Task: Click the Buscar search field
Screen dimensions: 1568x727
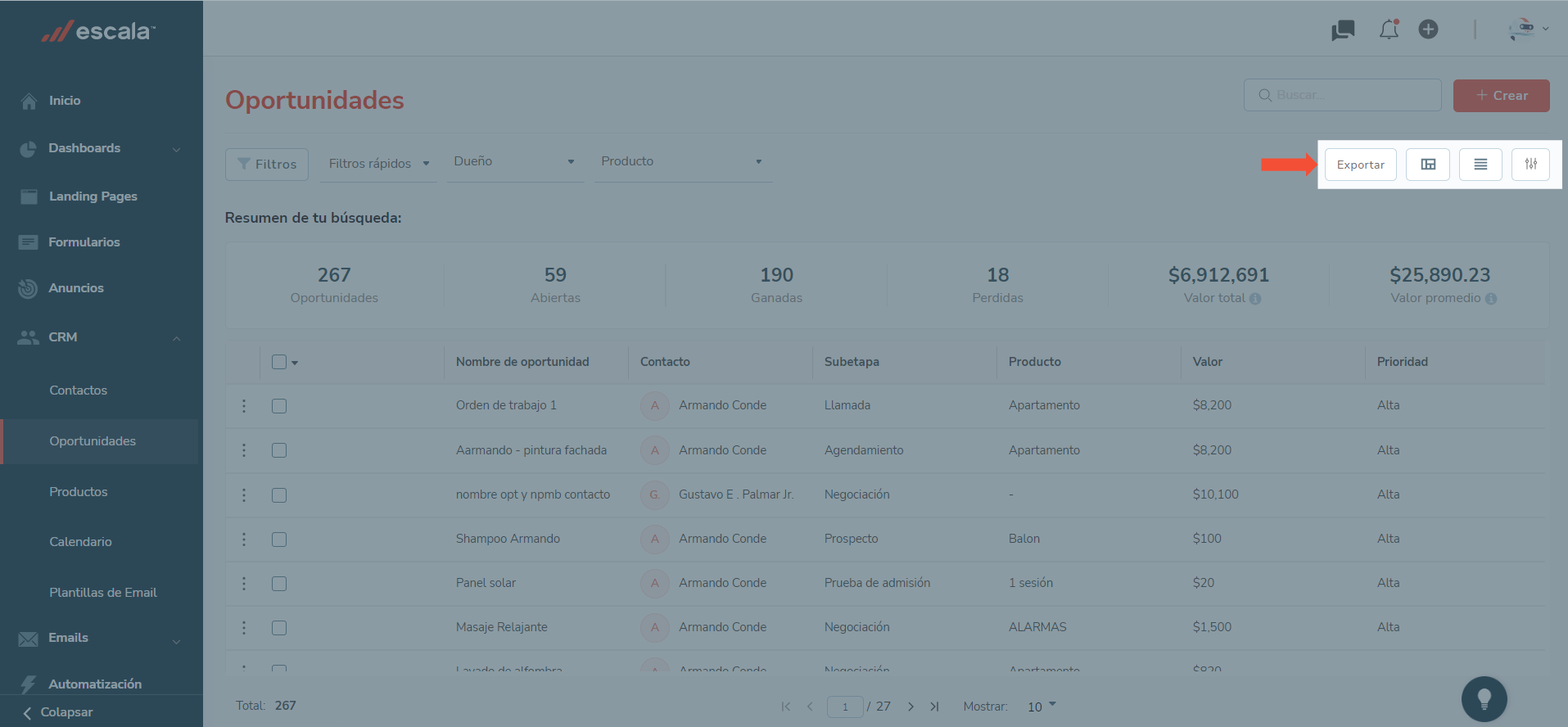Action: 1343,96
